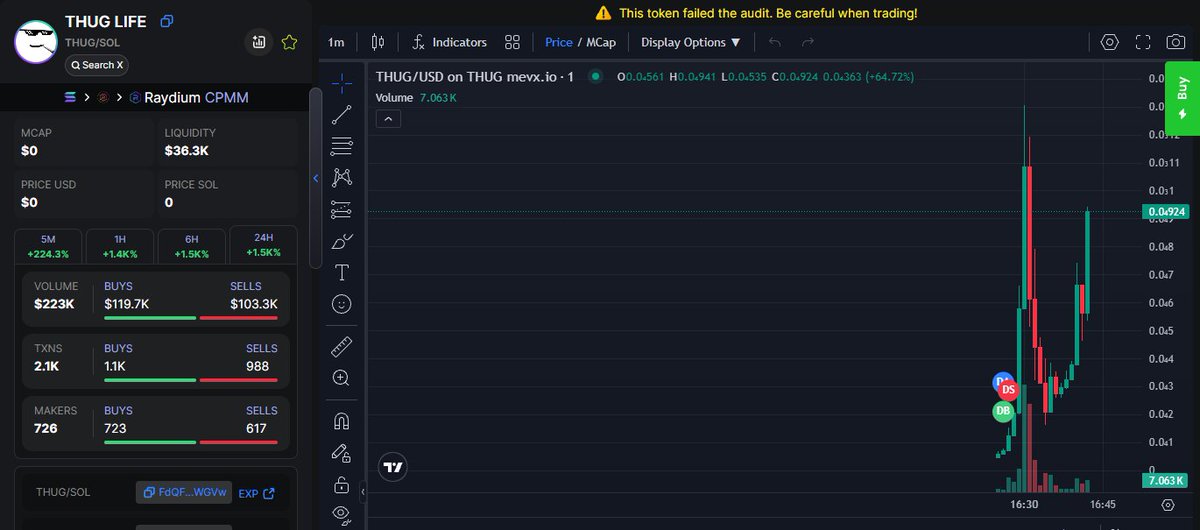Open the TradingView logo link
The height and width of the screenshot is (530, 1200).
tap(393, 466)
